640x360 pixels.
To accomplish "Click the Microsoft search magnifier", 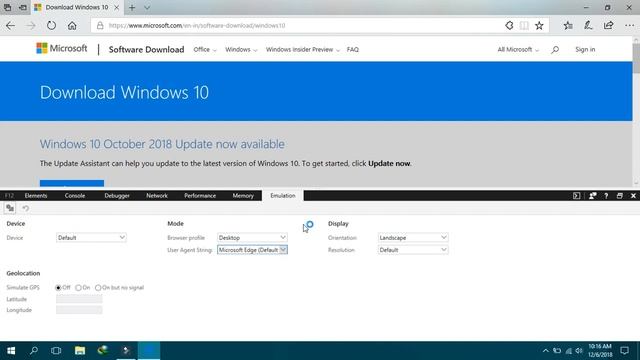I will (555, 50).
